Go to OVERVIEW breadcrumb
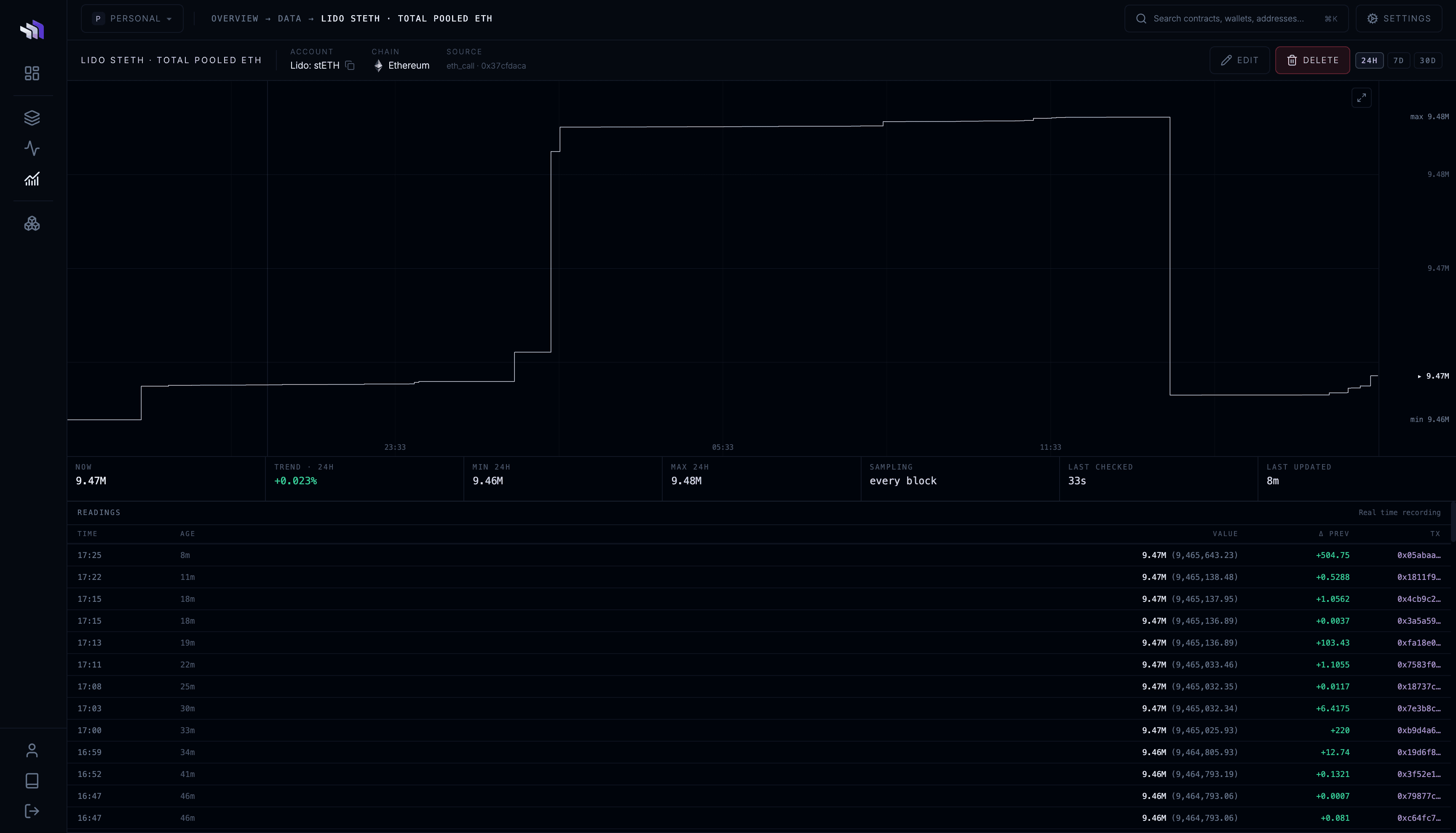The width and height of the screenshot is (1456, 833). click(235, 19)
